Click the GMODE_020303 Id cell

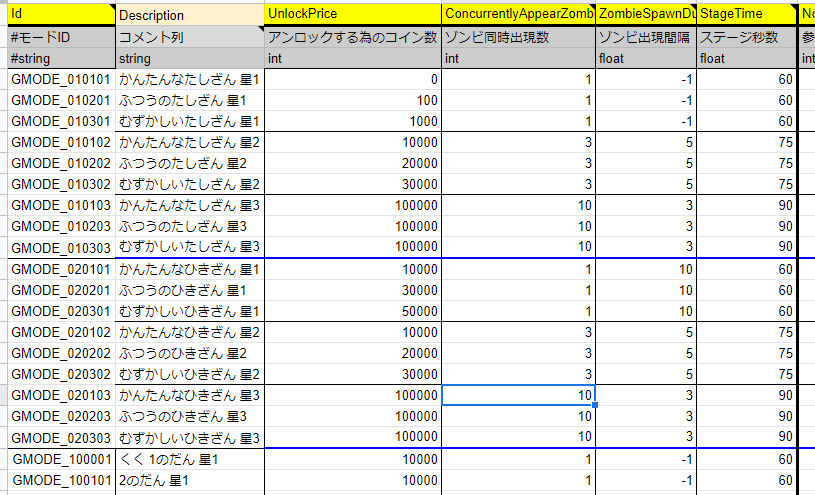click(x=58, y=438)
